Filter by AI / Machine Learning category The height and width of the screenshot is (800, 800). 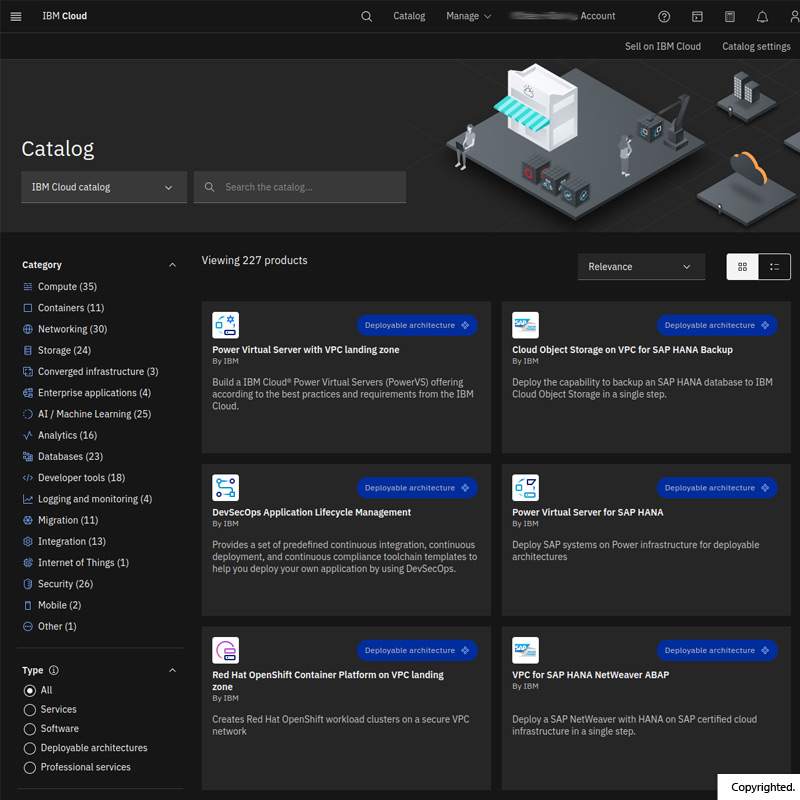94,414
